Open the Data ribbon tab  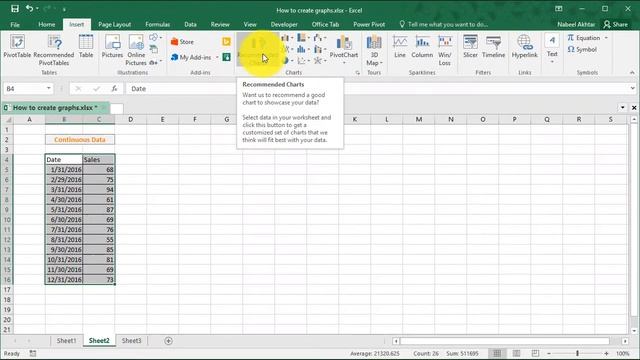click(190, 24)
